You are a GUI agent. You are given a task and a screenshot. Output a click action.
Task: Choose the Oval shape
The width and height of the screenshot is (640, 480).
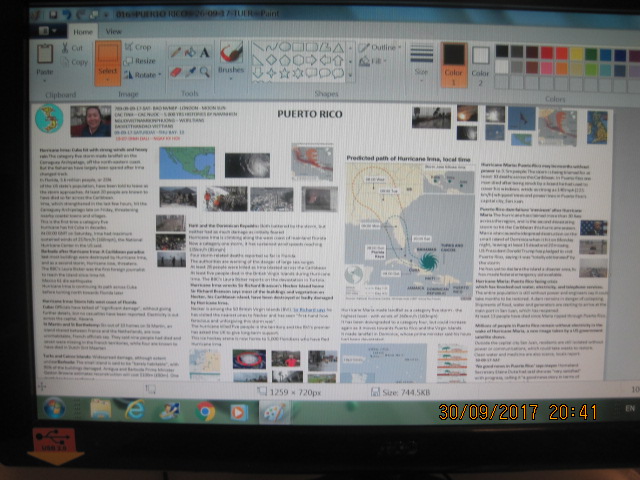tap(284, 47)
